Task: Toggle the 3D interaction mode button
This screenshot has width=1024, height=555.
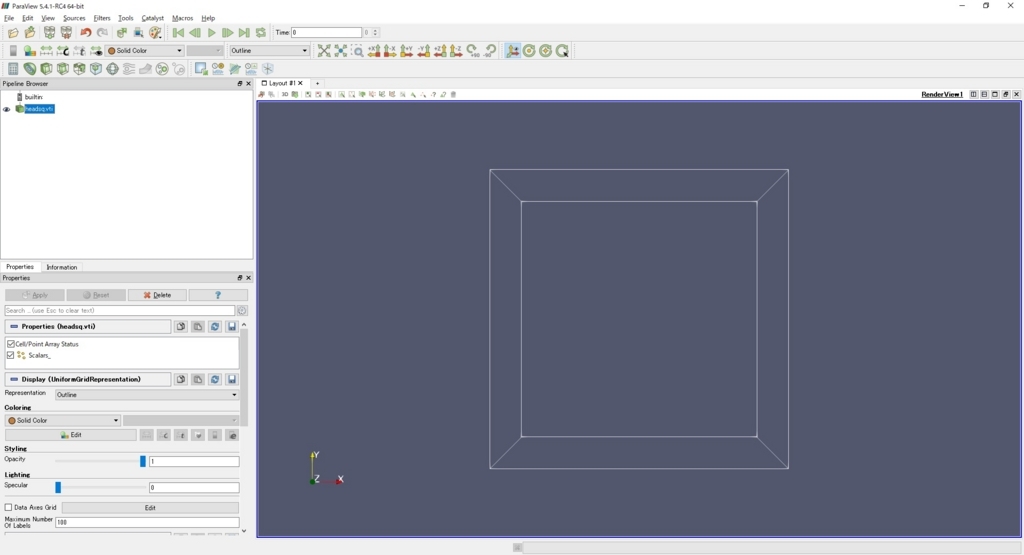Action: 285,95
